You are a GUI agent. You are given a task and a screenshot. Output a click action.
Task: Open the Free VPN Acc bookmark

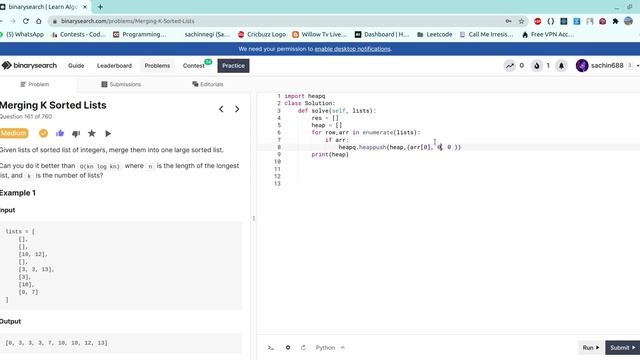click(x=548, y=35)
